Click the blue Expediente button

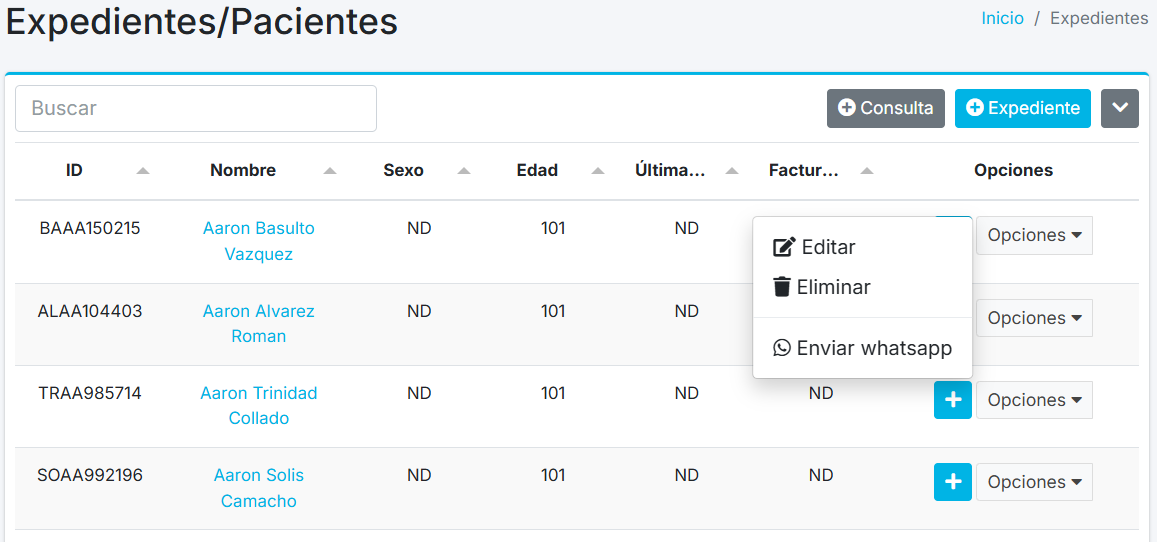pos(1022,108)
